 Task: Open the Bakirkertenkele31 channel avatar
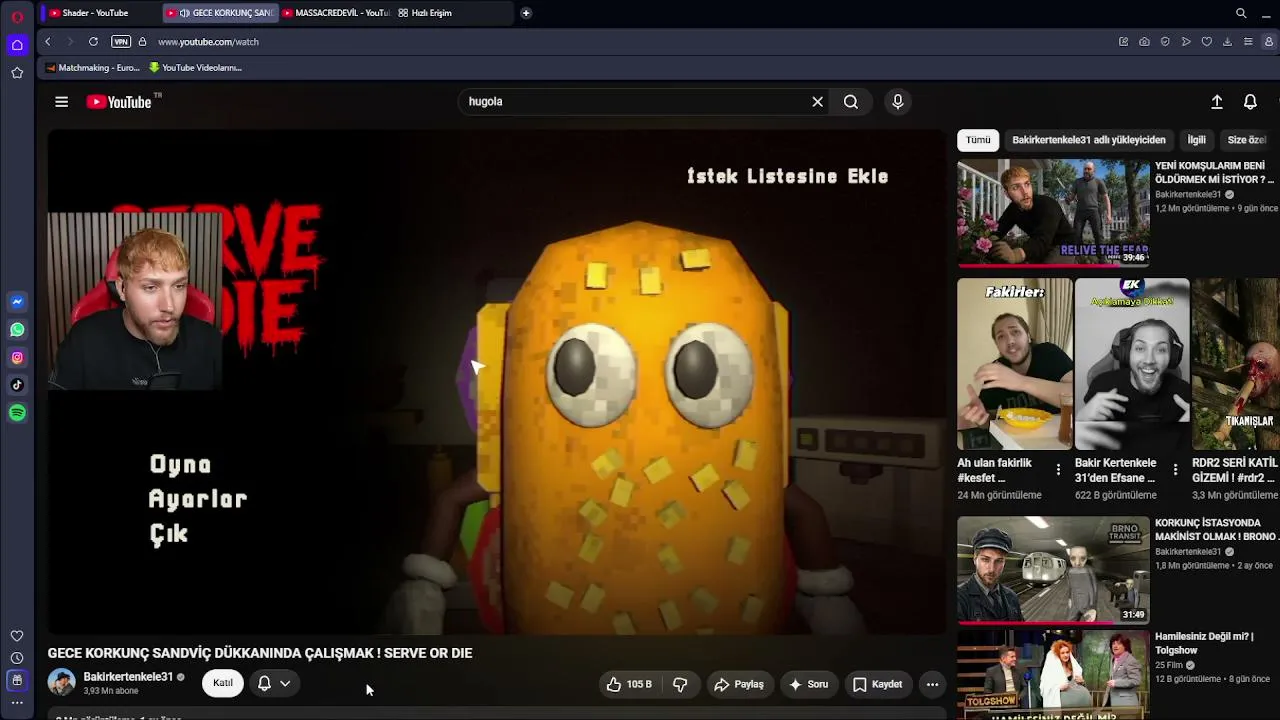pyautogui.click(x=62, y=683)
